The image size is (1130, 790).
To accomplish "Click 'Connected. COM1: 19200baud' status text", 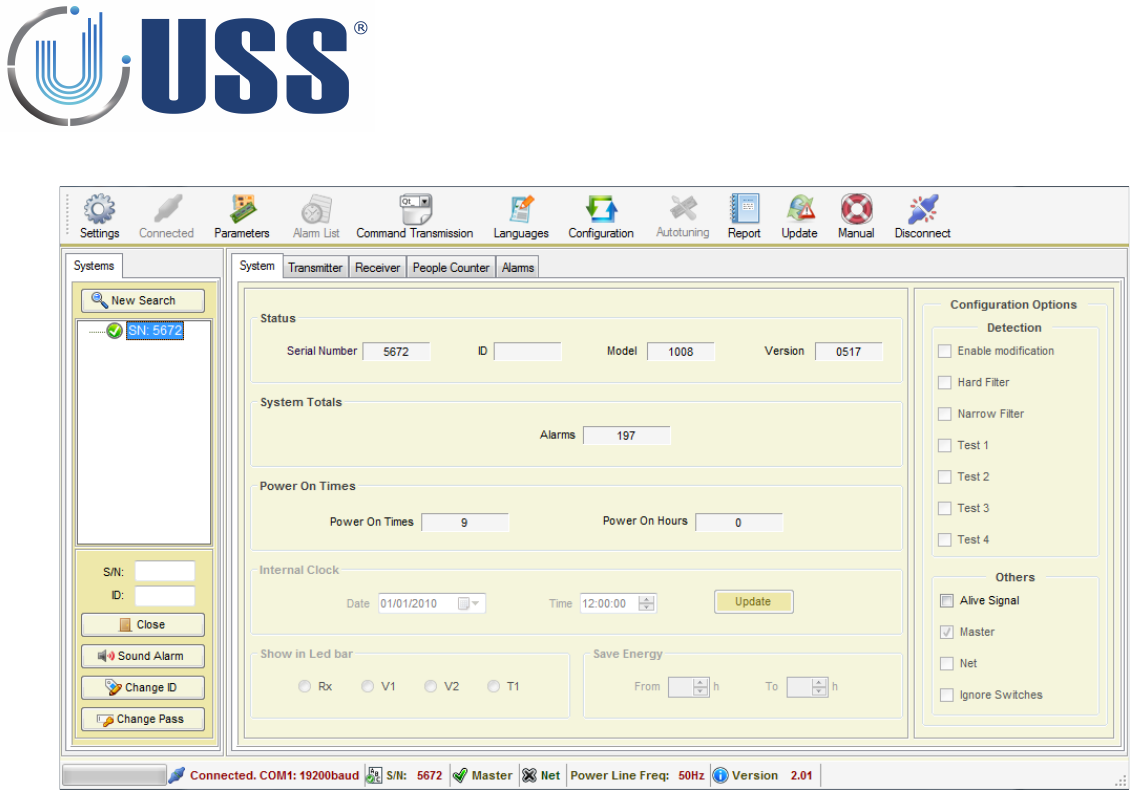I will point(275,776).
